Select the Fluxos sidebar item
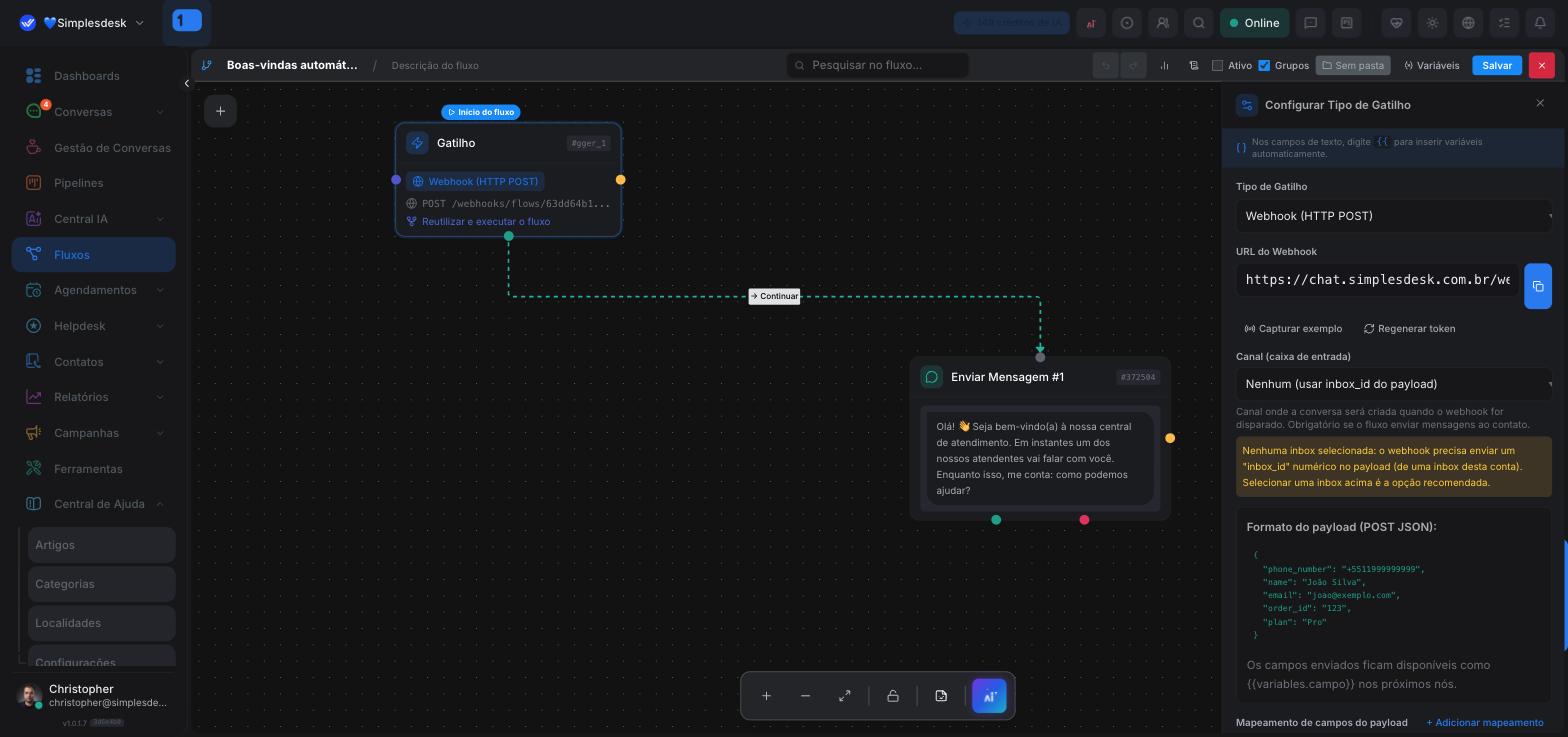Image resolution: width=1568 pixels, height=737 pixels. point(93,255)
